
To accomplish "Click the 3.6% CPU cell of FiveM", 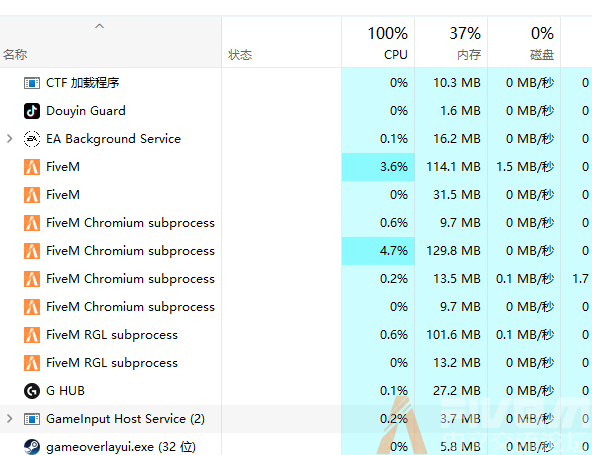I will 378,167.
